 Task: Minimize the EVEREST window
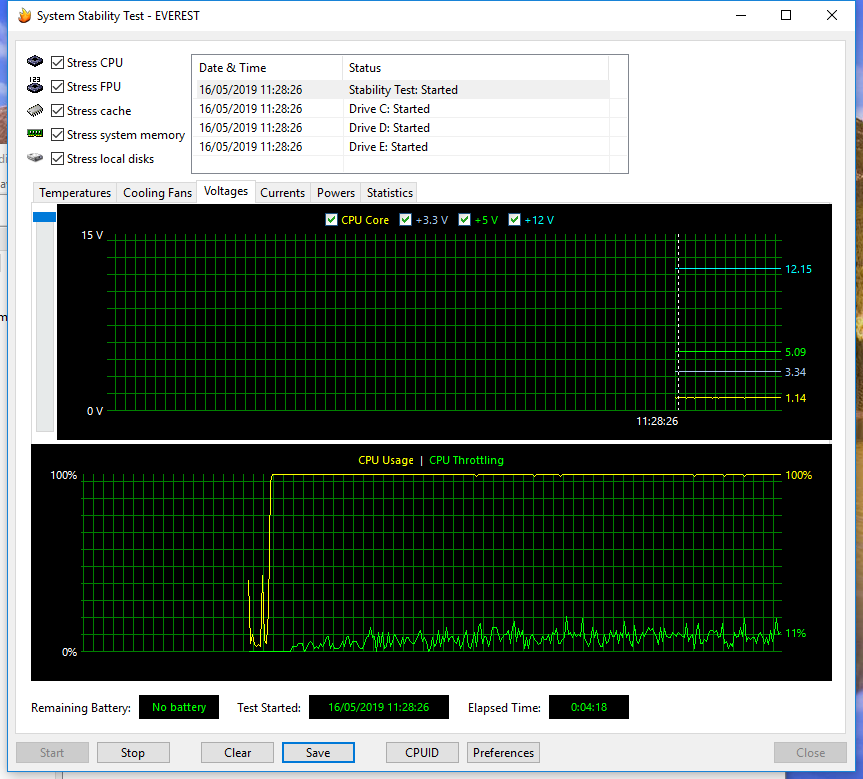pyautogui.click(x=741, y=15)
